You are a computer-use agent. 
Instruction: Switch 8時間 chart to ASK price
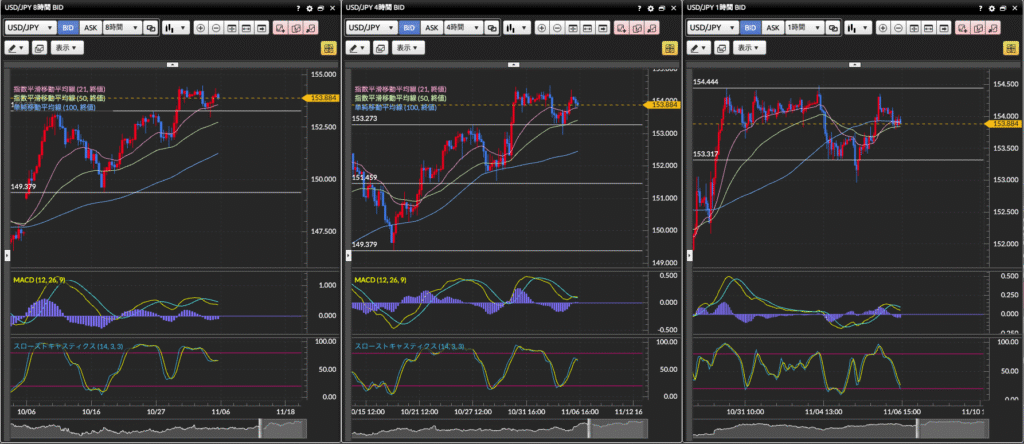point(89,28)
